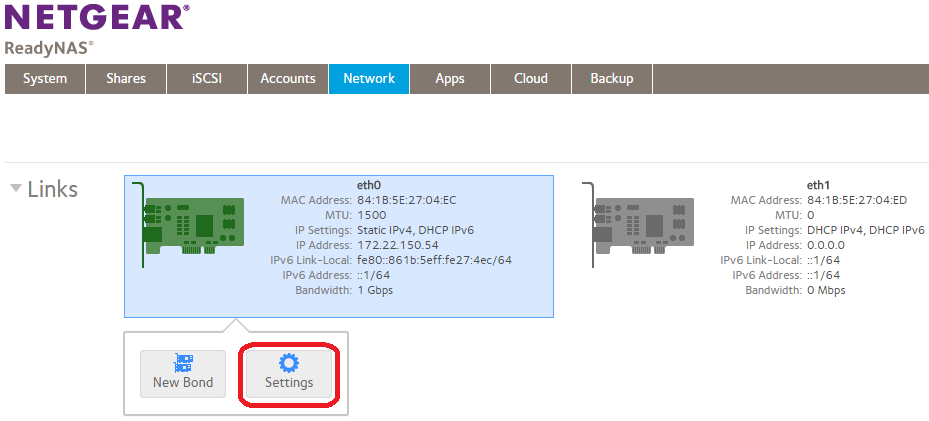Click the gear icon above Settings
Viewport: 929px width, 421px height.
click(x=289, y=363)
